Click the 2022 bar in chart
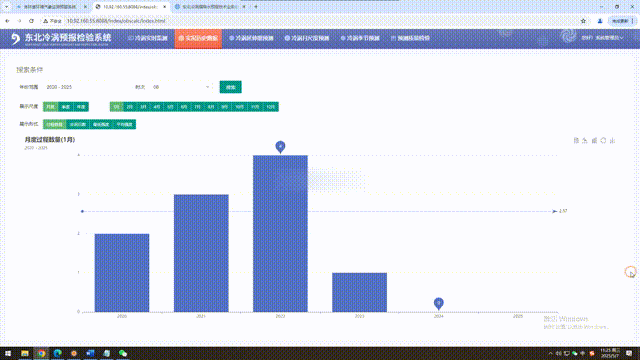The height and width of the screenshot is (360, 640). pos(280,233)
